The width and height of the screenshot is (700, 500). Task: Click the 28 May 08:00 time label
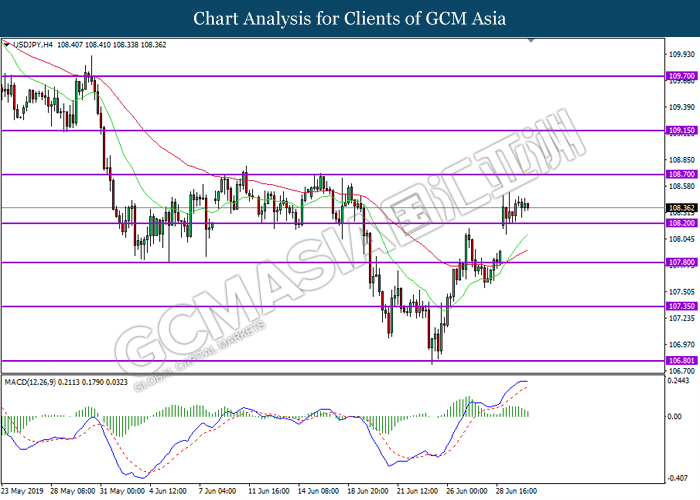point(73,491)
